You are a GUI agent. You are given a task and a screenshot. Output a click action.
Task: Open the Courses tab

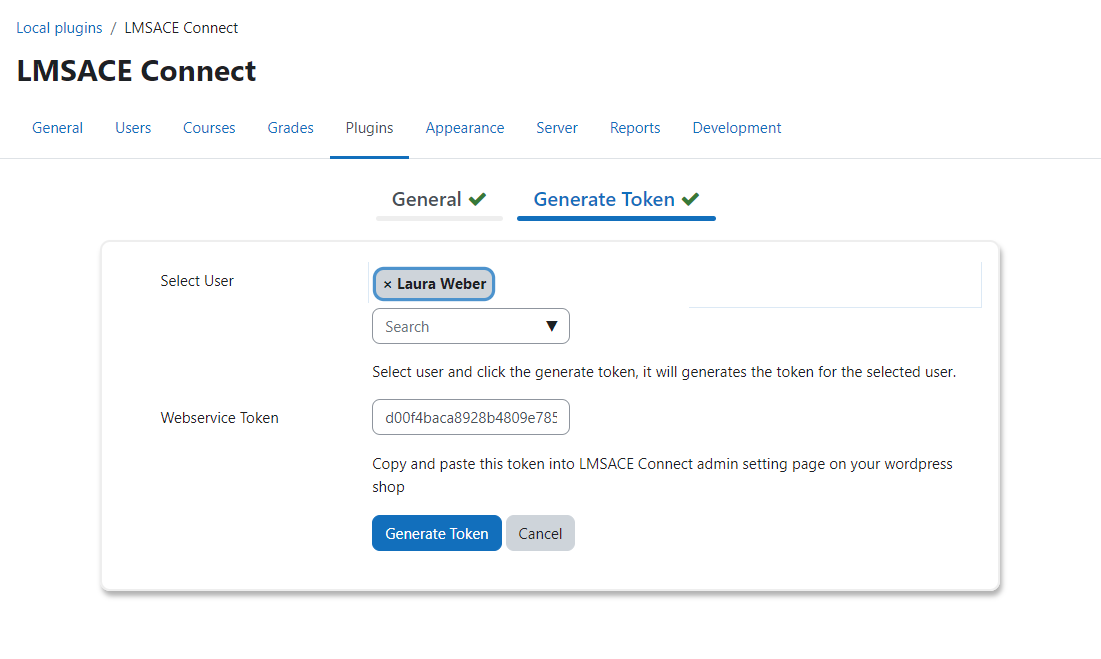point(209,128)
